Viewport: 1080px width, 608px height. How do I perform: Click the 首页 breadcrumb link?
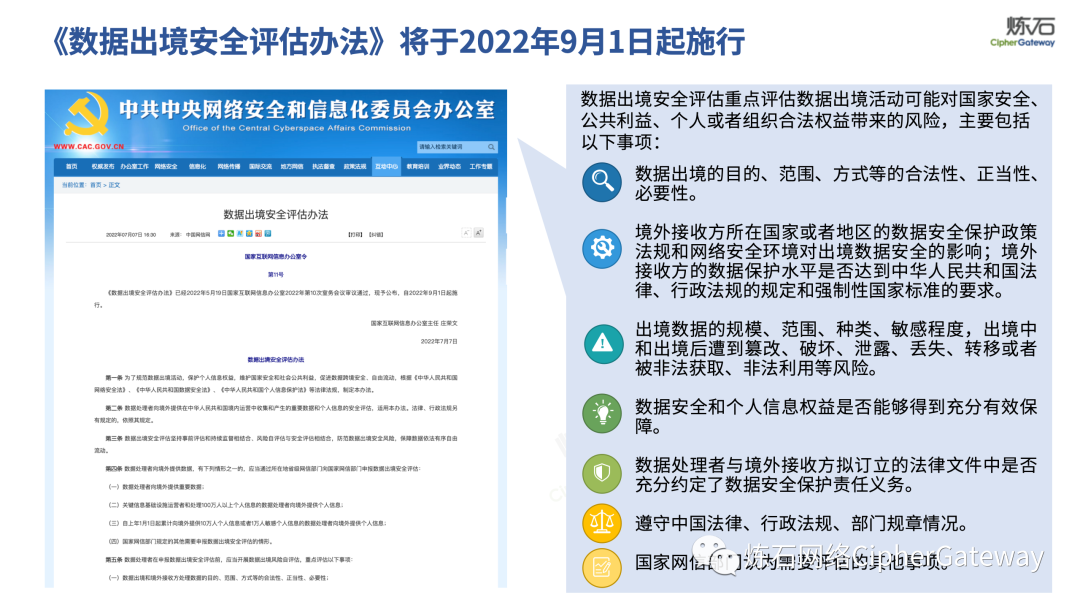click(96, 185)
